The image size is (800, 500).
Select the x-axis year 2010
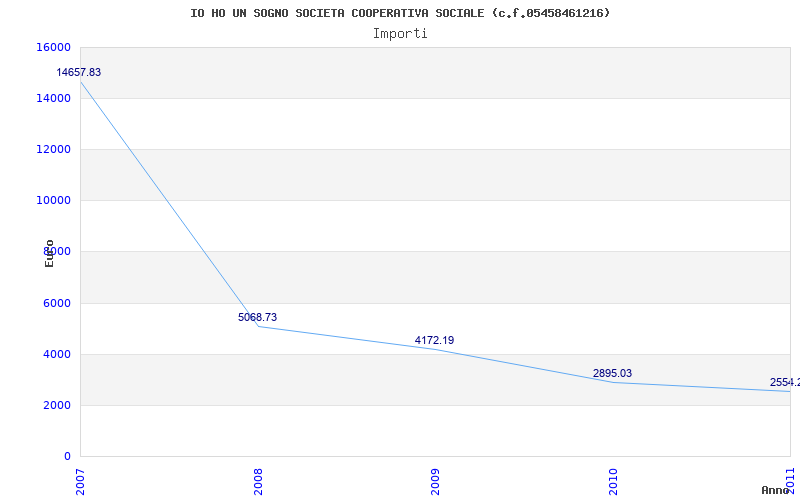613,482
